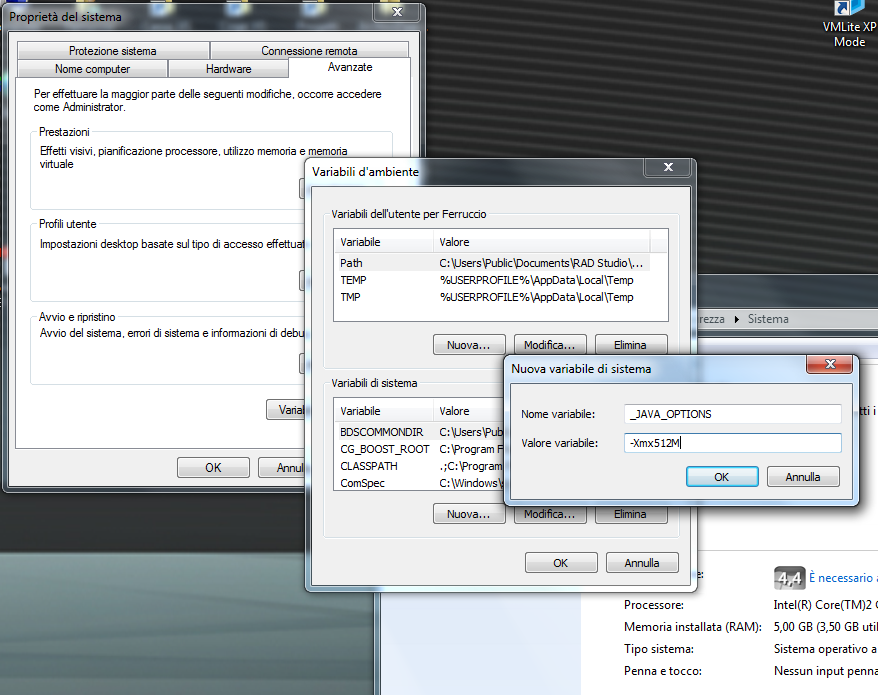Click Annulla in Variabili d'ambiente window
The width and height of the screenshot is (878, 695).
click(x=642, y=563)
